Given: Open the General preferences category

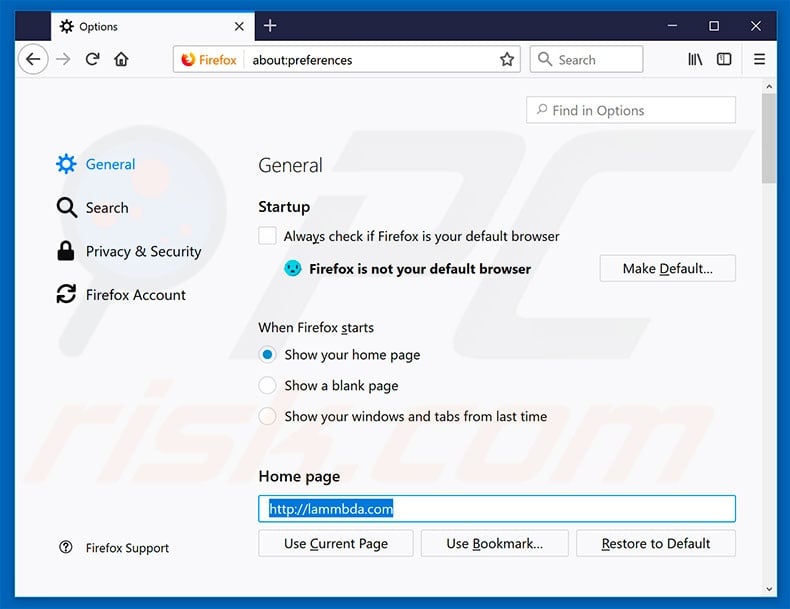Looking at the screenshot, I should click(96, 164).
